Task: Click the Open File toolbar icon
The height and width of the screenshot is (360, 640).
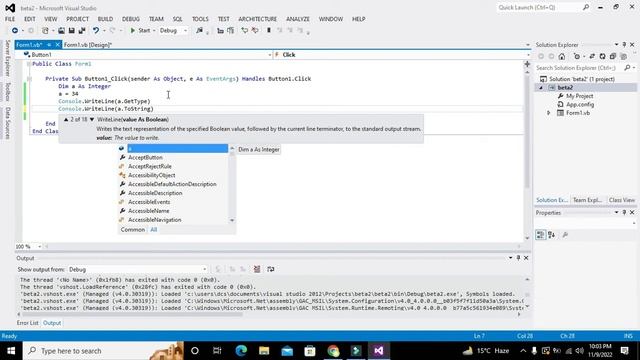Action: point(61,31)
